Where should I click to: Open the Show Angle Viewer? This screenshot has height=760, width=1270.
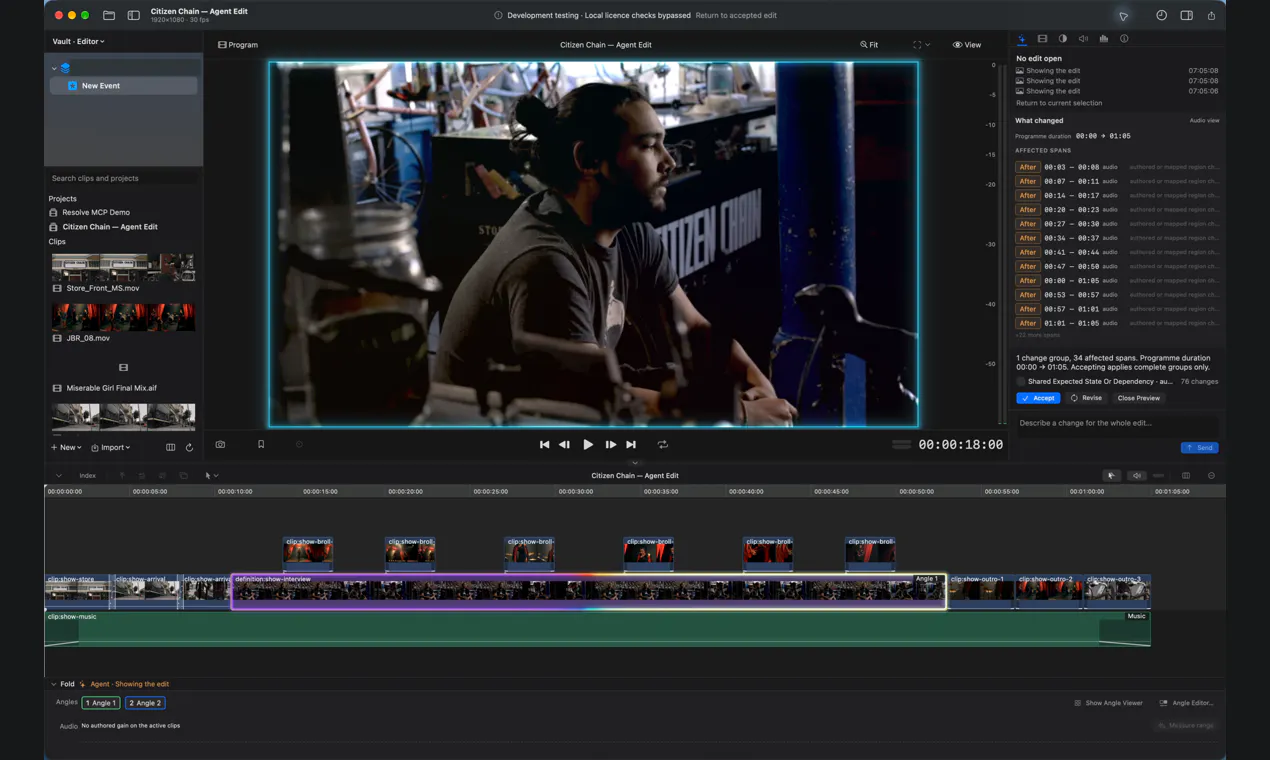tap(1108, 703)
